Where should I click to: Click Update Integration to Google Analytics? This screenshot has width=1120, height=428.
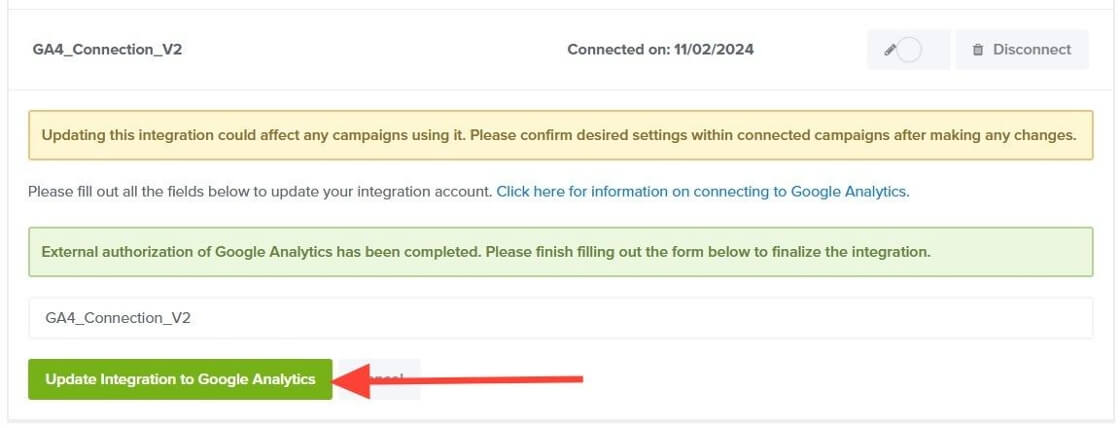pos(180,379)
